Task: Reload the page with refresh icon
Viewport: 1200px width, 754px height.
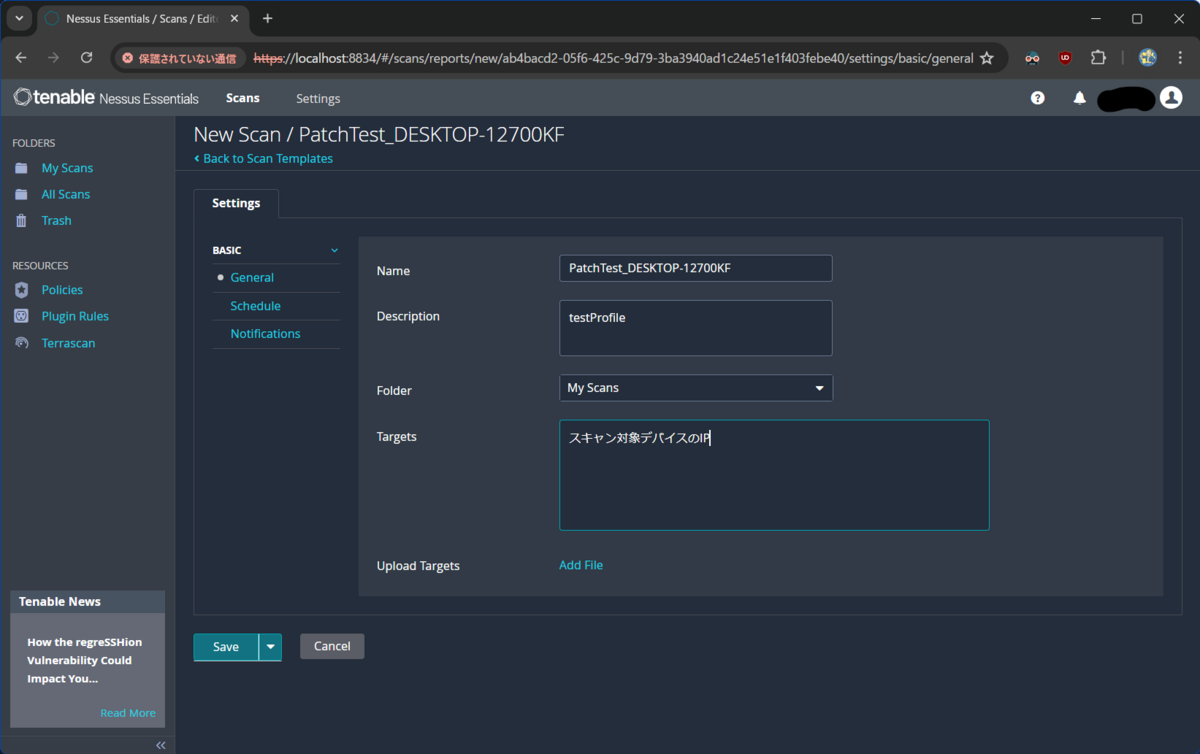Action: 86,58
